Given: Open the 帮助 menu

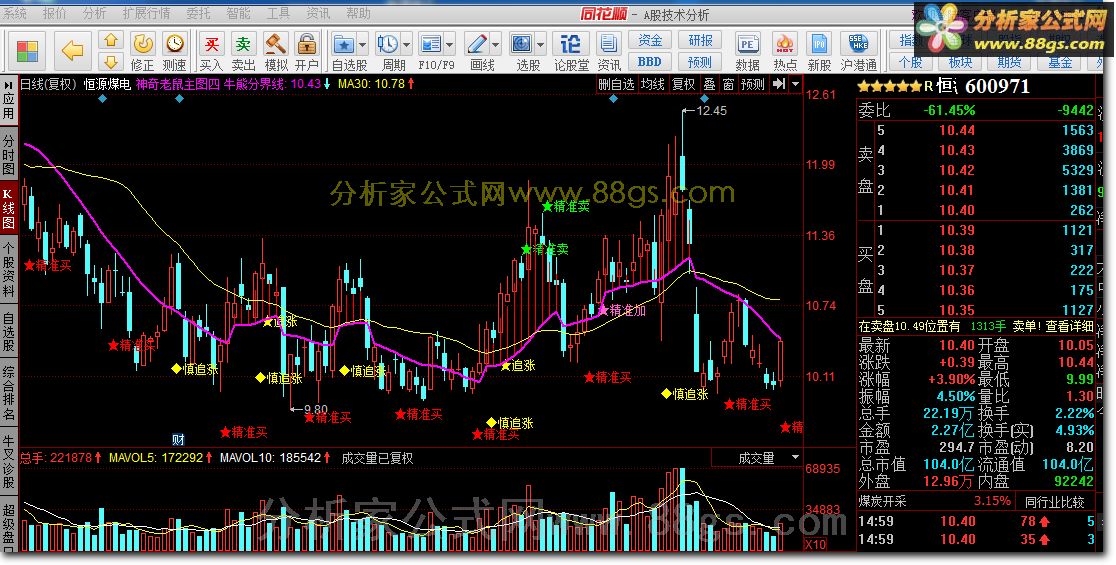Looking at the screenshot, I should [358, 14].
